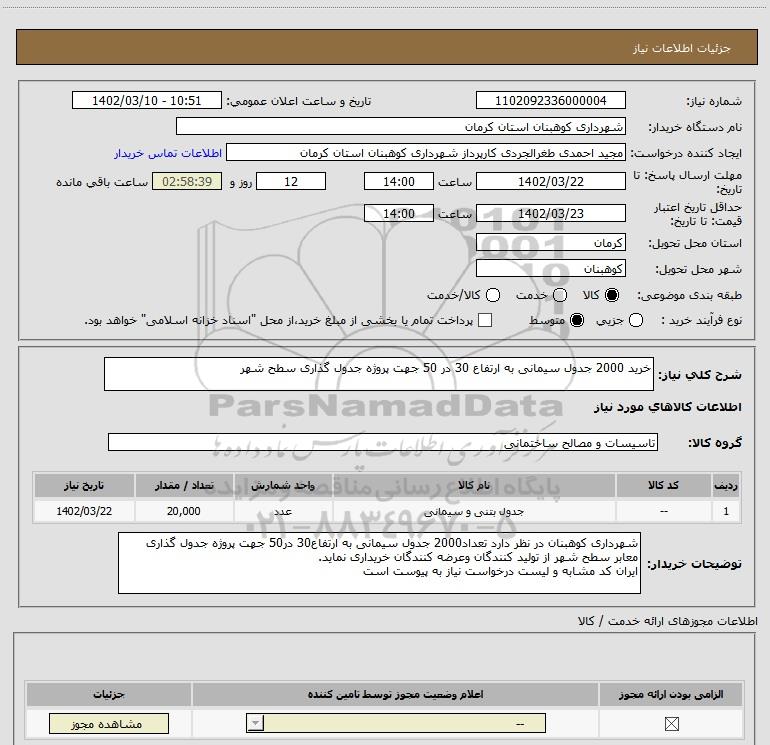Click the الزامی بودن ارائه مجوز header
Viewport: 770px width, 745px height.
671,694
